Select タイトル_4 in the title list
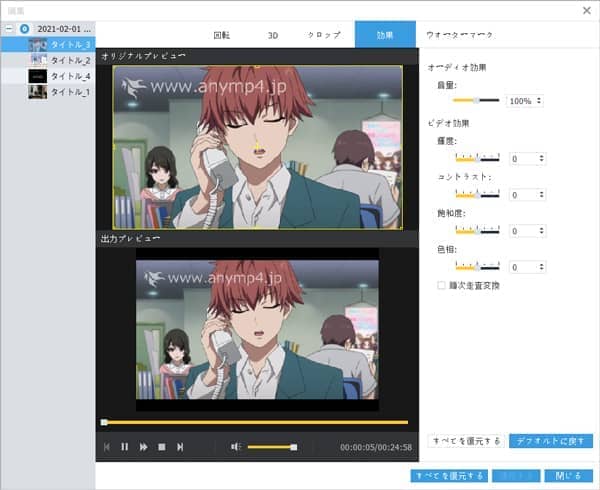This screenshot has width=600, height=490. click(48, 76)
